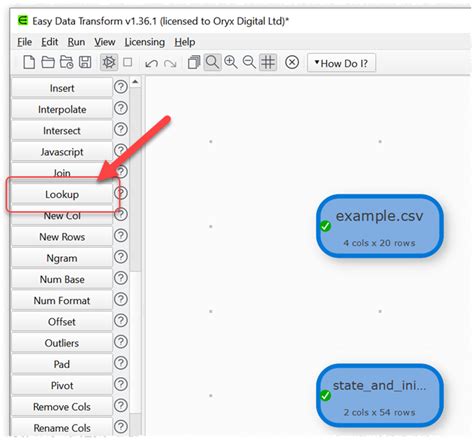
Task: Click the Javascript transform button
Action: [x=62, y=152]
